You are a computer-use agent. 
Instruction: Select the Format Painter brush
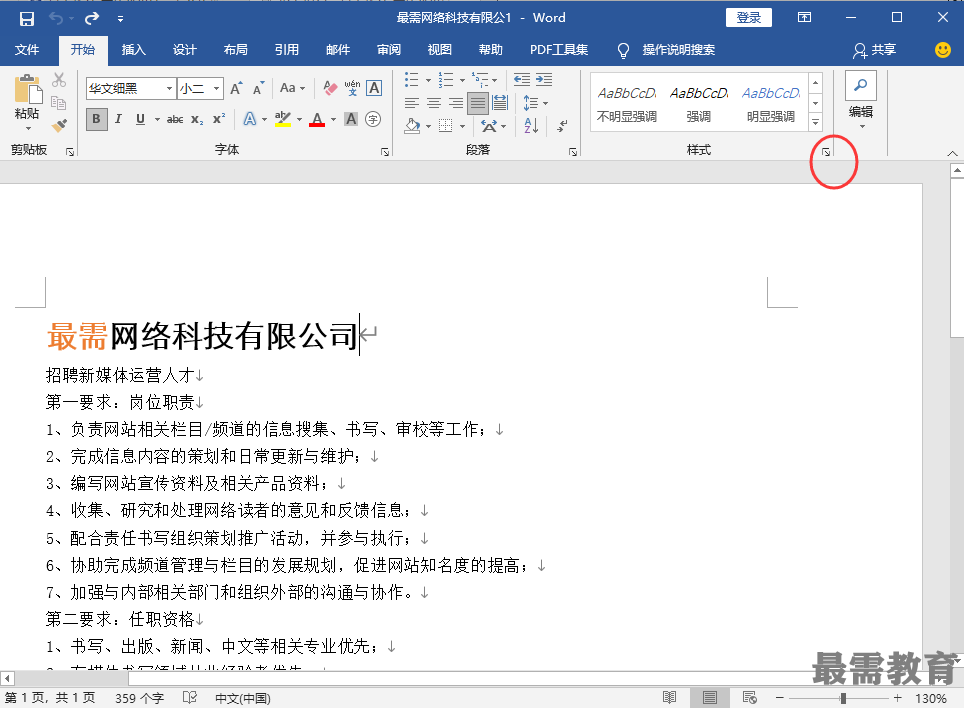coord(59,125)
